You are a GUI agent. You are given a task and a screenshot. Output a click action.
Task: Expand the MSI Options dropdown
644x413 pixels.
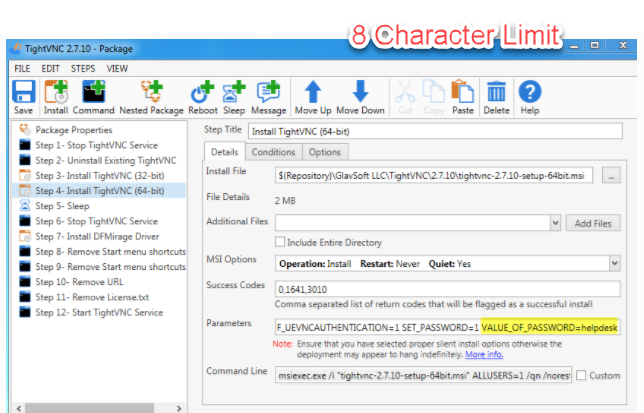pyautogui.click(x=614, y=263)
